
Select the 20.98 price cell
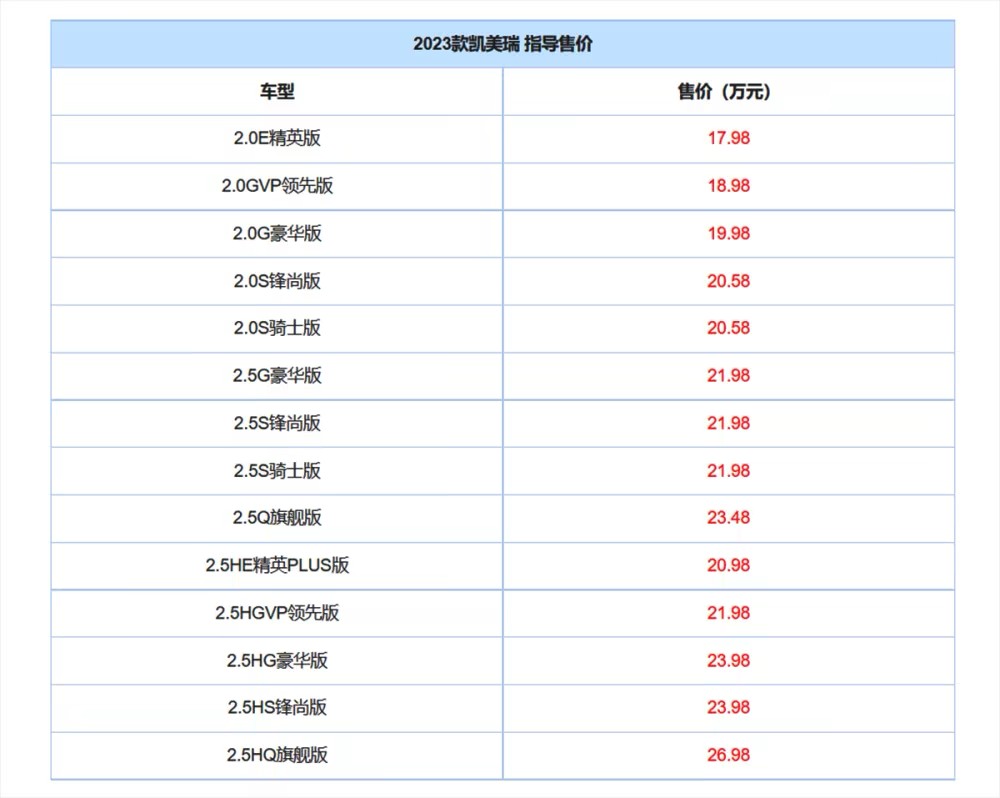[728, 565]
